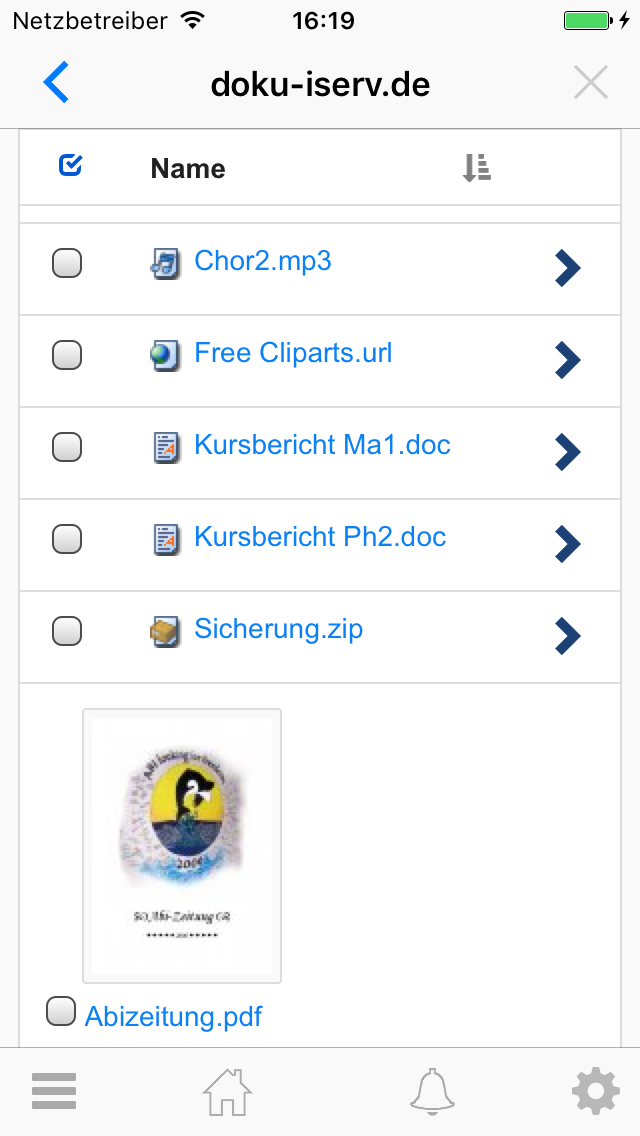Viewport: 640px width, 1136px height.
Task: Click the archive icon beside Sicherung.zip
Action: pos(167,629)
